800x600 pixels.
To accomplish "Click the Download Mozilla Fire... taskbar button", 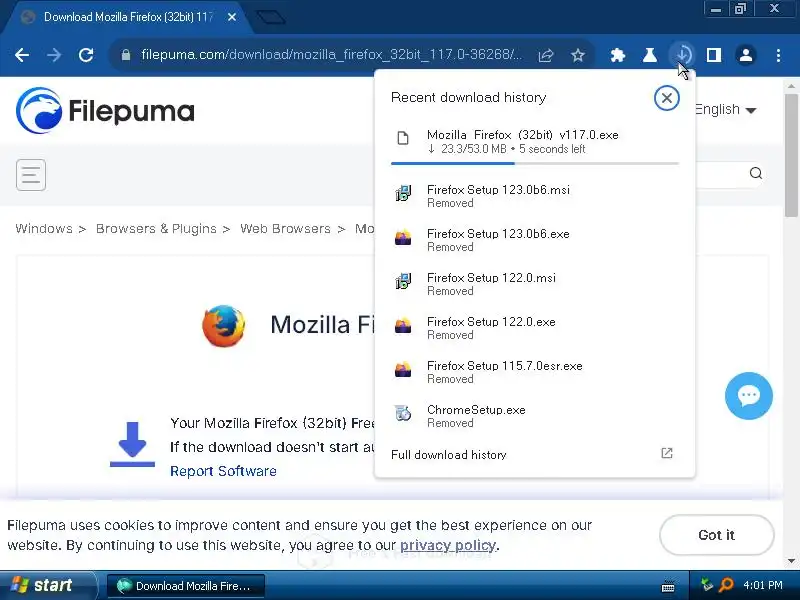I will click(186, 586).
